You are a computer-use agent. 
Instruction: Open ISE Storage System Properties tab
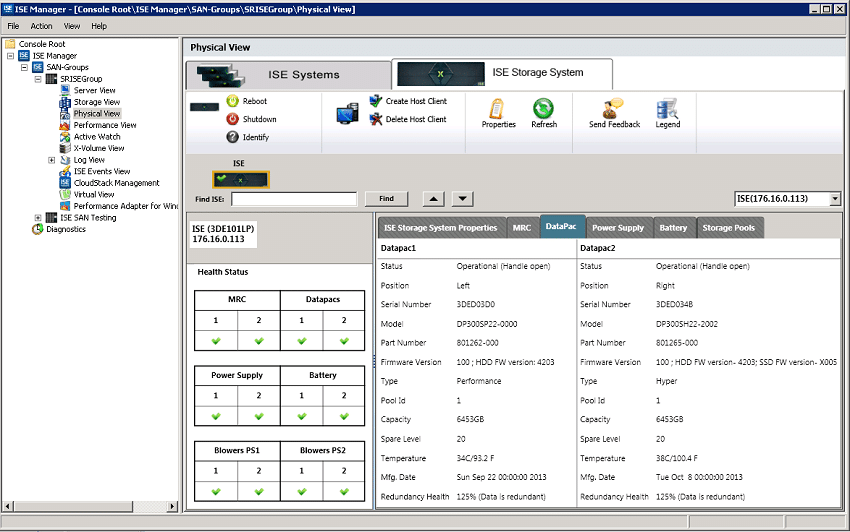(x=441, y=228)
